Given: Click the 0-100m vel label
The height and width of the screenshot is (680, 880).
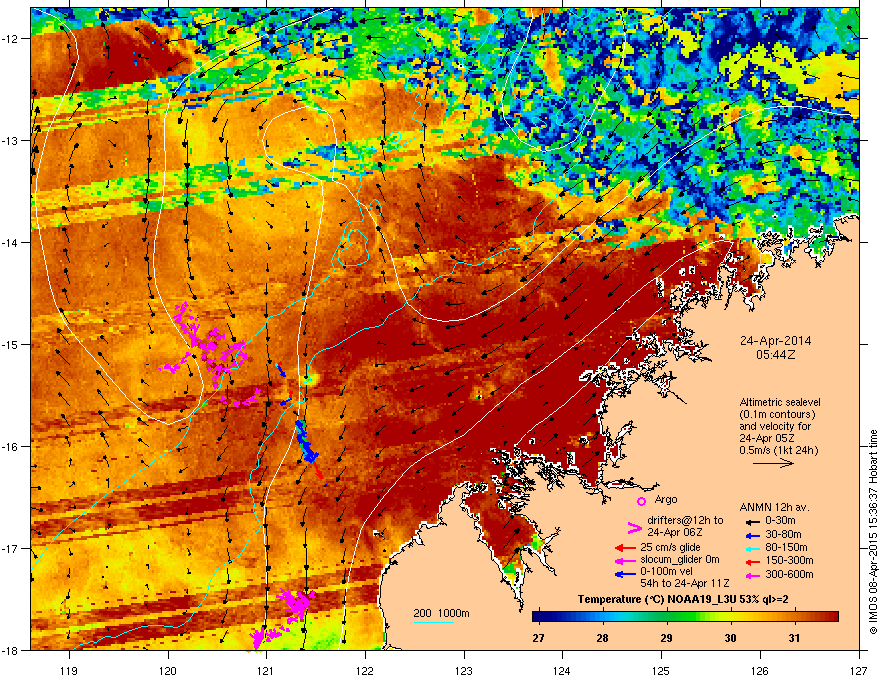Looking at the screenshot, I should point(668,572).
